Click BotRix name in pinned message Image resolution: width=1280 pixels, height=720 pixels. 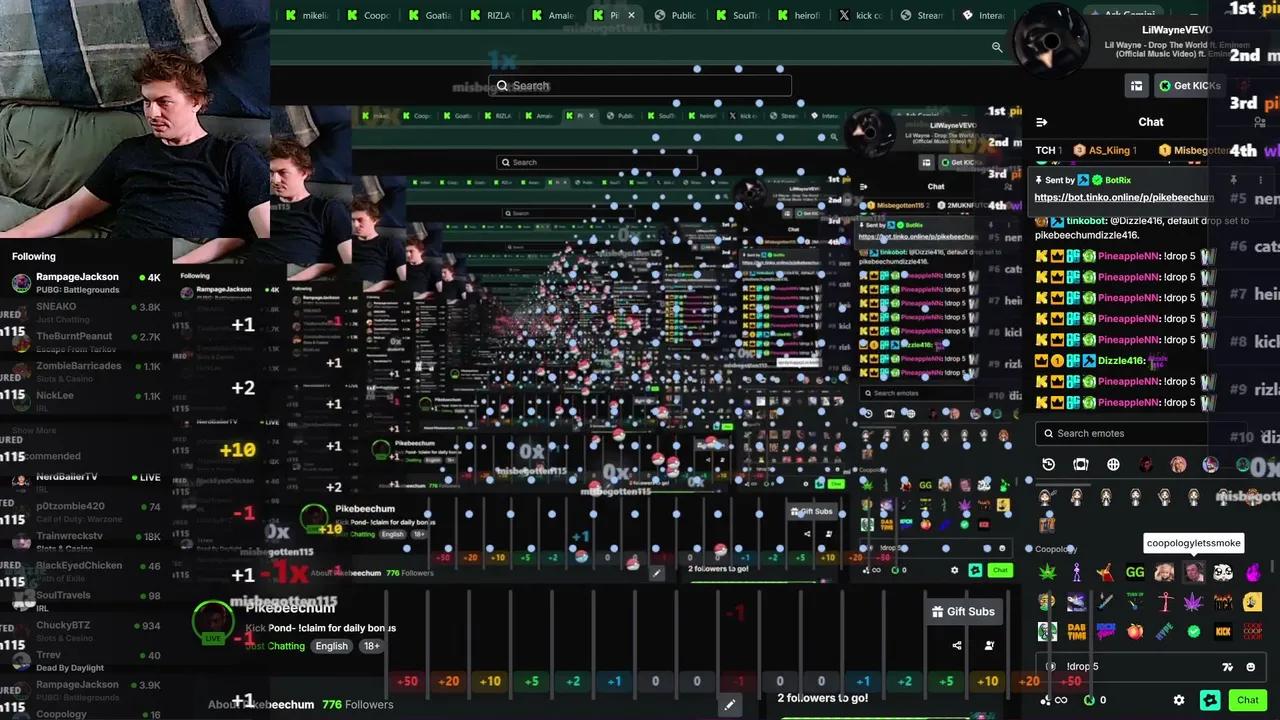pos(1118,180)
